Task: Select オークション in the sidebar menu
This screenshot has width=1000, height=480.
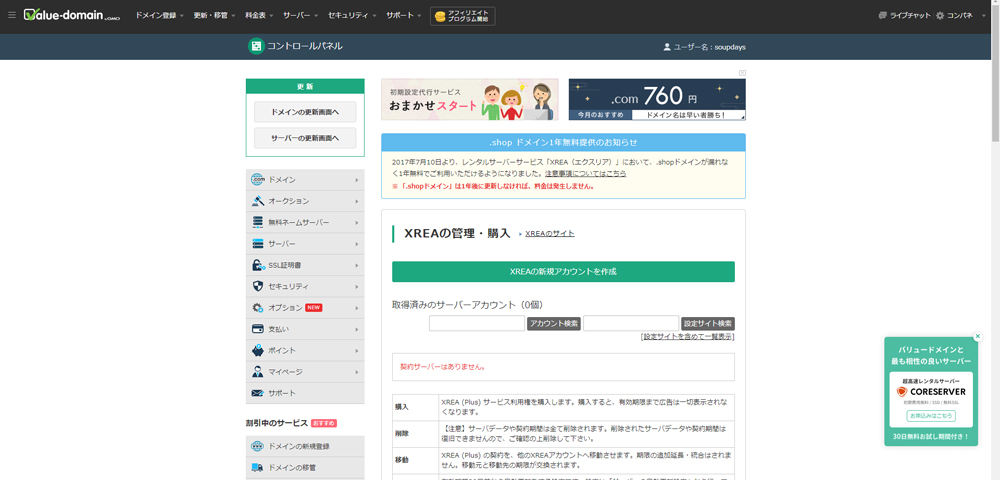Action: [x=305, y=201]
